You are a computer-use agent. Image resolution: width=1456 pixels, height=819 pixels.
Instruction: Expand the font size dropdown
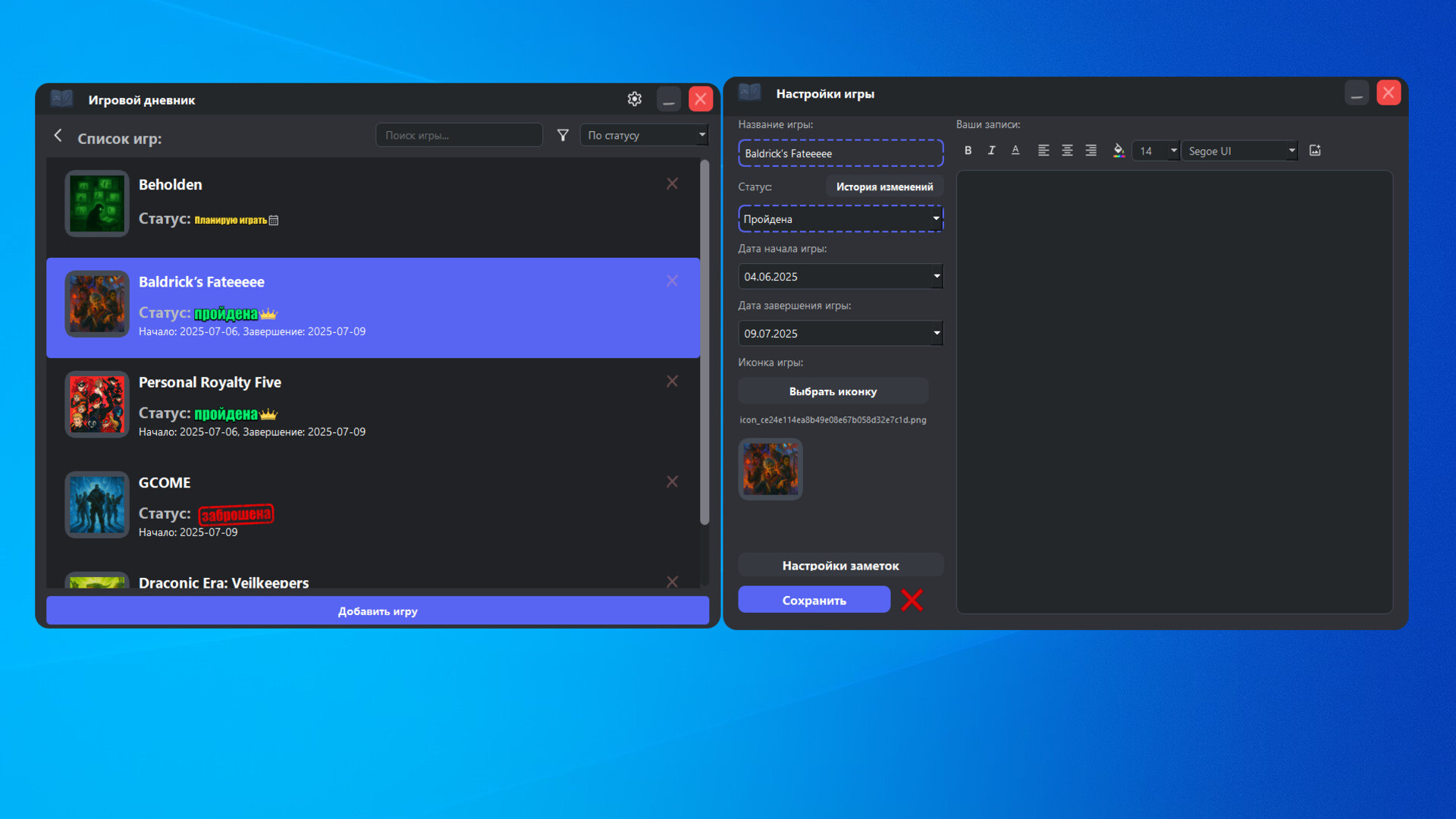(x=1173, y=151)
